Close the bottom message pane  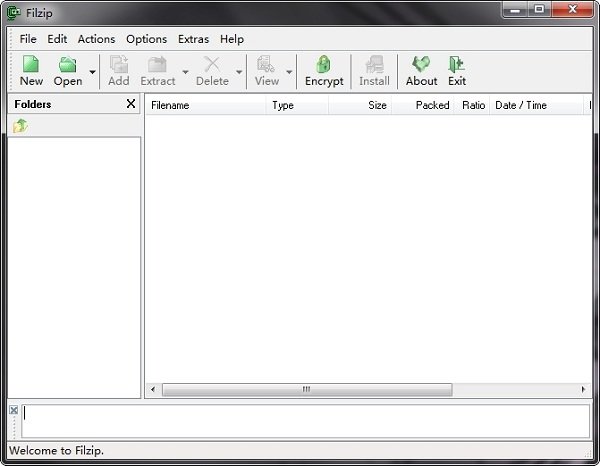click(14, 411)
